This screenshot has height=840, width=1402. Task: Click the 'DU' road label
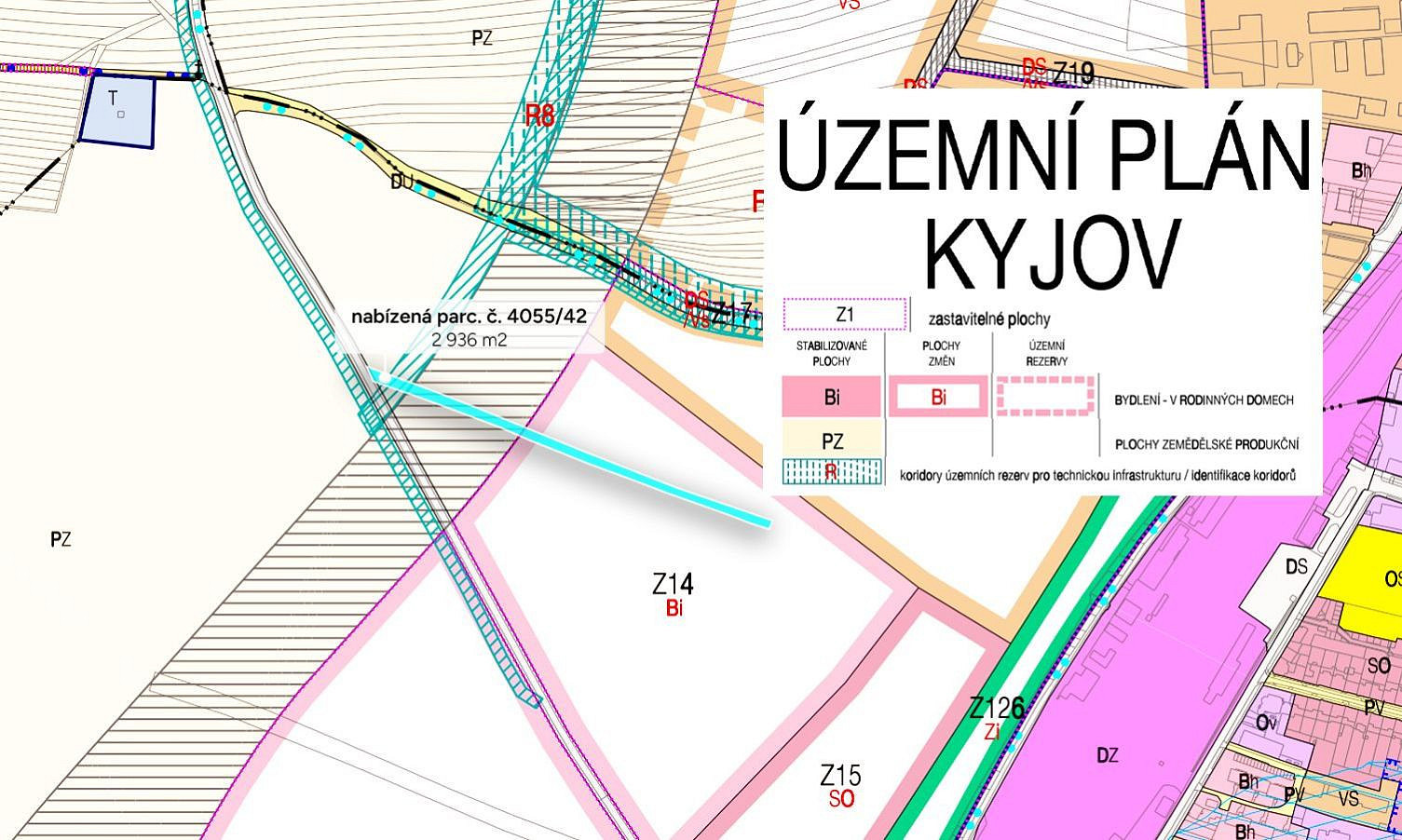tap(402, 183)
